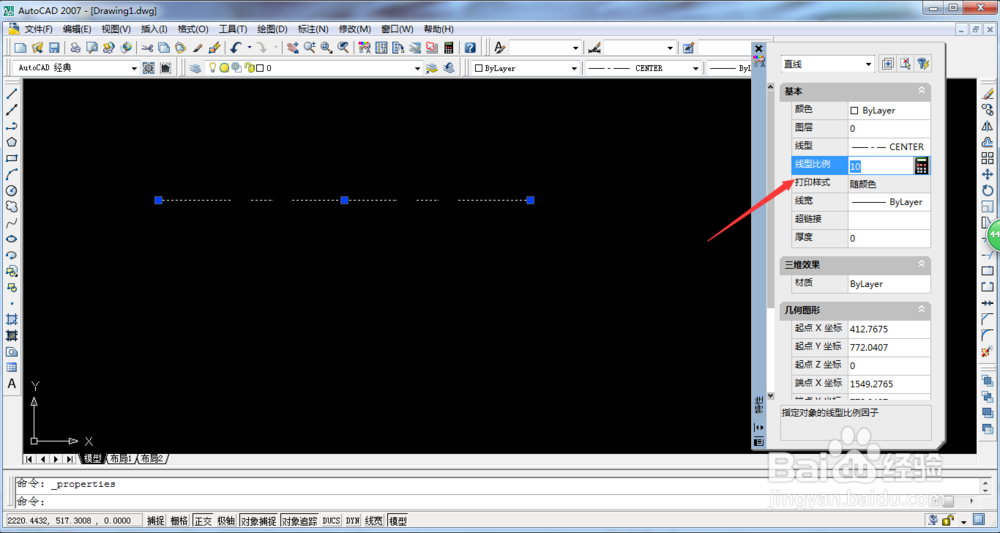Toggle 正交 ortho mode in status bar
The height and width of the screenshot is (533, 1000).
(203, 521)
